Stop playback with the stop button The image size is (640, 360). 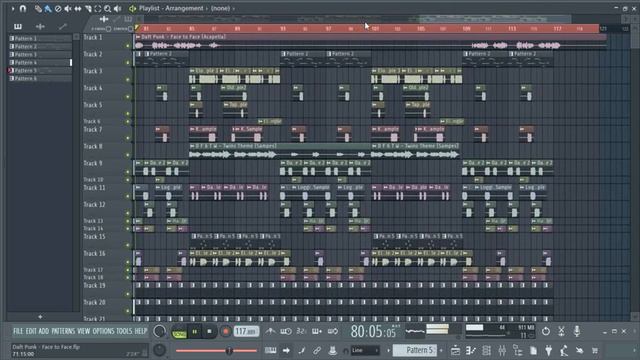(209, 332)
